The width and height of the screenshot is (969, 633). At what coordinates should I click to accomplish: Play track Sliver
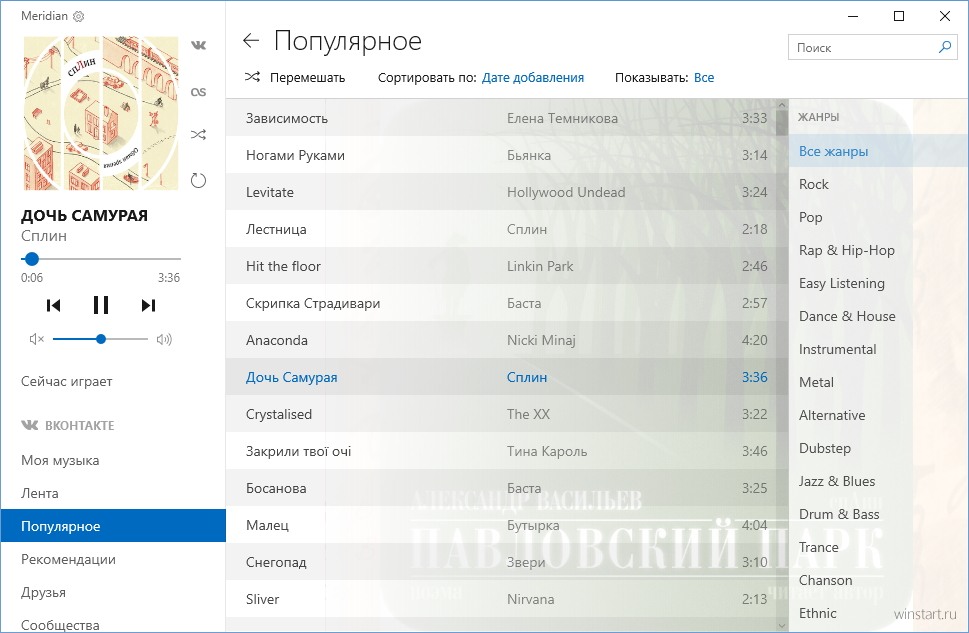click(x=502, y=599)
